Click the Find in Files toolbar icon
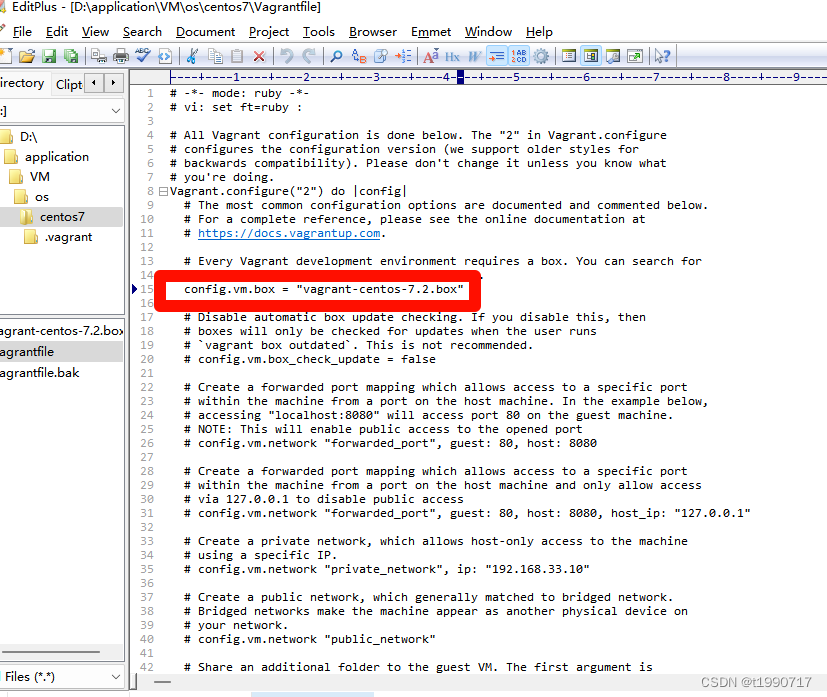827x697 pixels. [x=381, y=56]
